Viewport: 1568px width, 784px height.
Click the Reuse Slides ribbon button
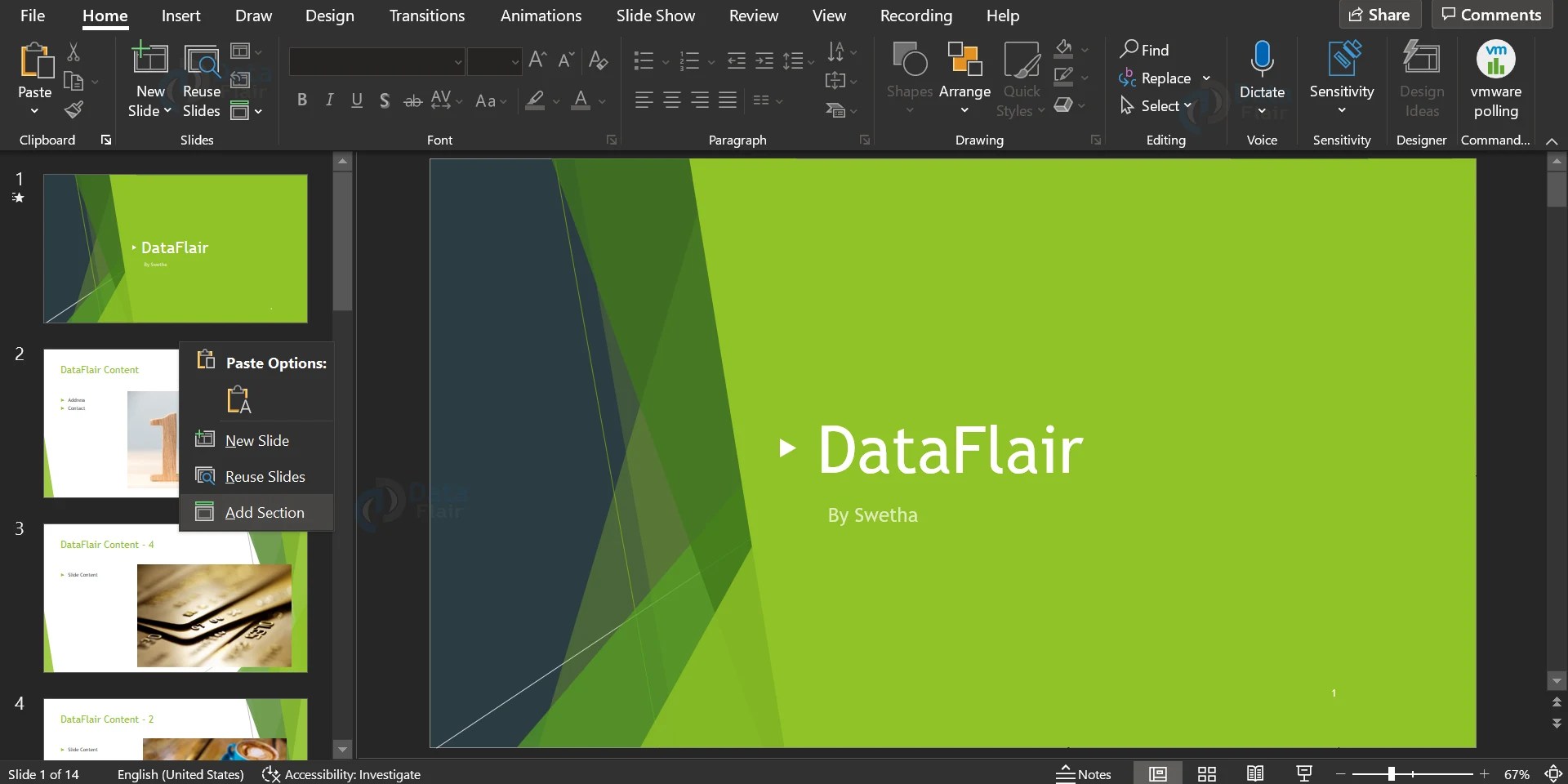[x=201, y=82]
